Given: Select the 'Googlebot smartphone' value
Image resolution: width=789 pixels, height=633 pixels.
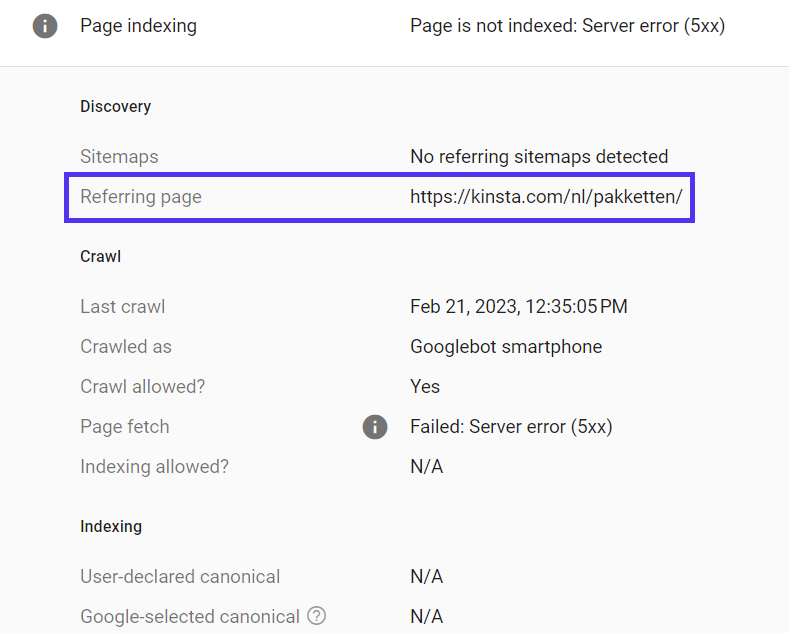Looking at the screenshot, I should point(506,347).
